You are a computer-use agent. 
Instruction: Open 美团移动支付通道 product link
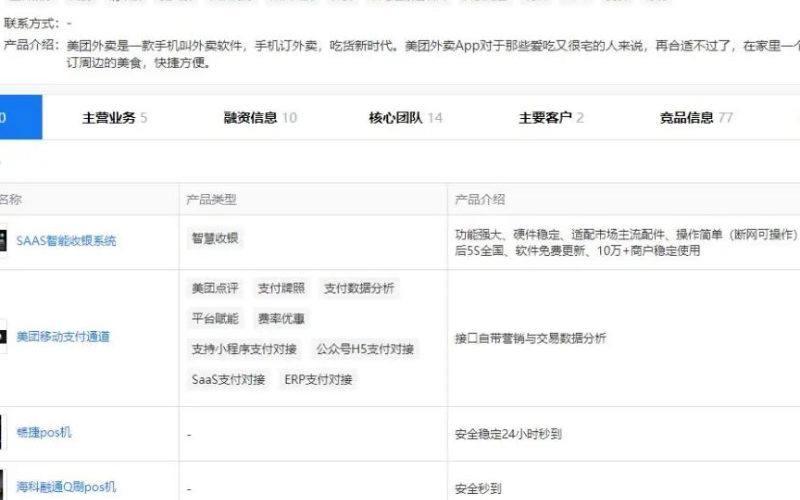pyautogui.click(x=63, y=337)
